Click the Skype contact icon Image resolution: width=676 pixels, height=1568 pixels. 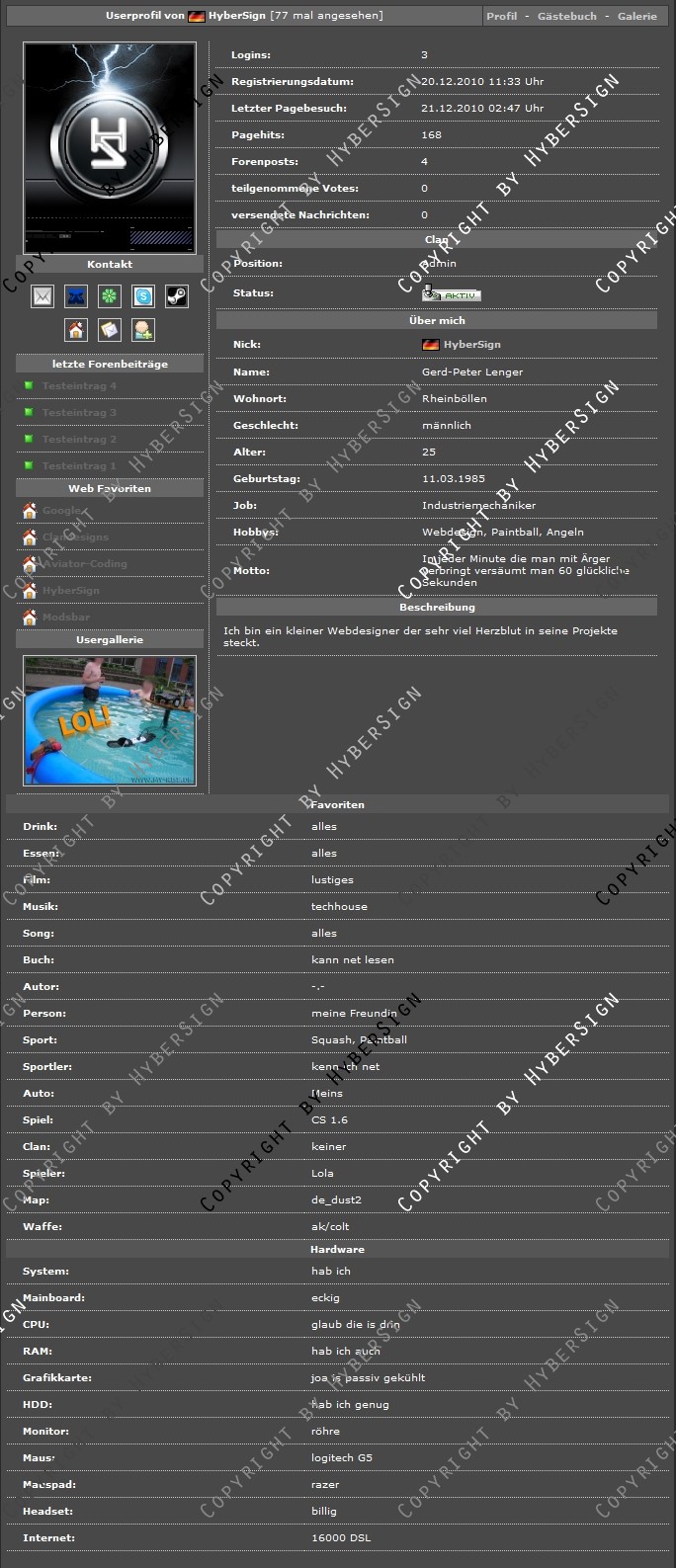tap(143, 296)
